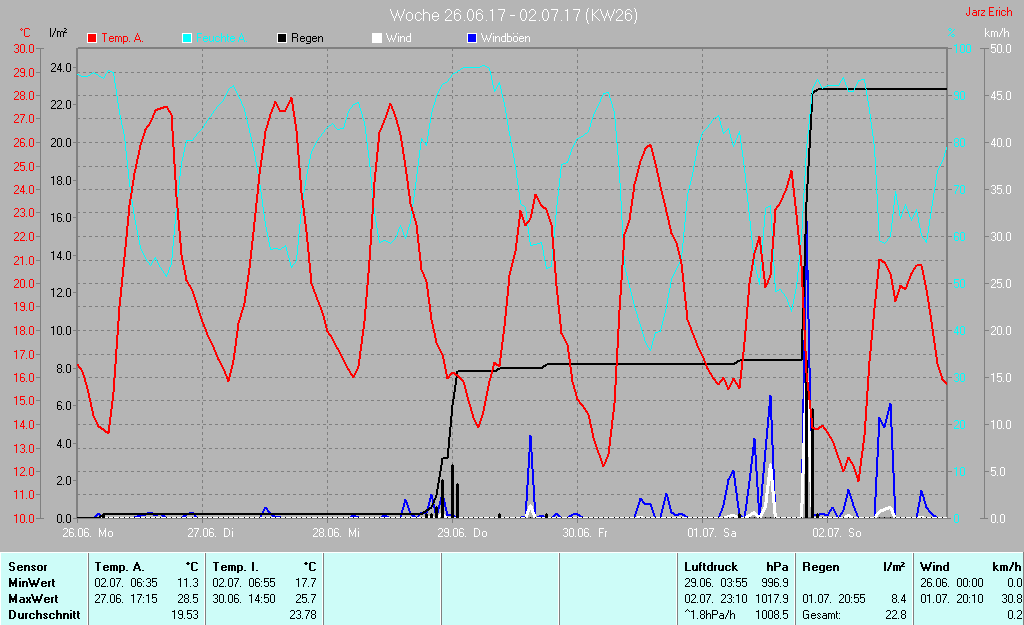Click the '30.0' temperature axis value
The height and width of the screenshot is (625, 1024).
[x=24, y=49]
